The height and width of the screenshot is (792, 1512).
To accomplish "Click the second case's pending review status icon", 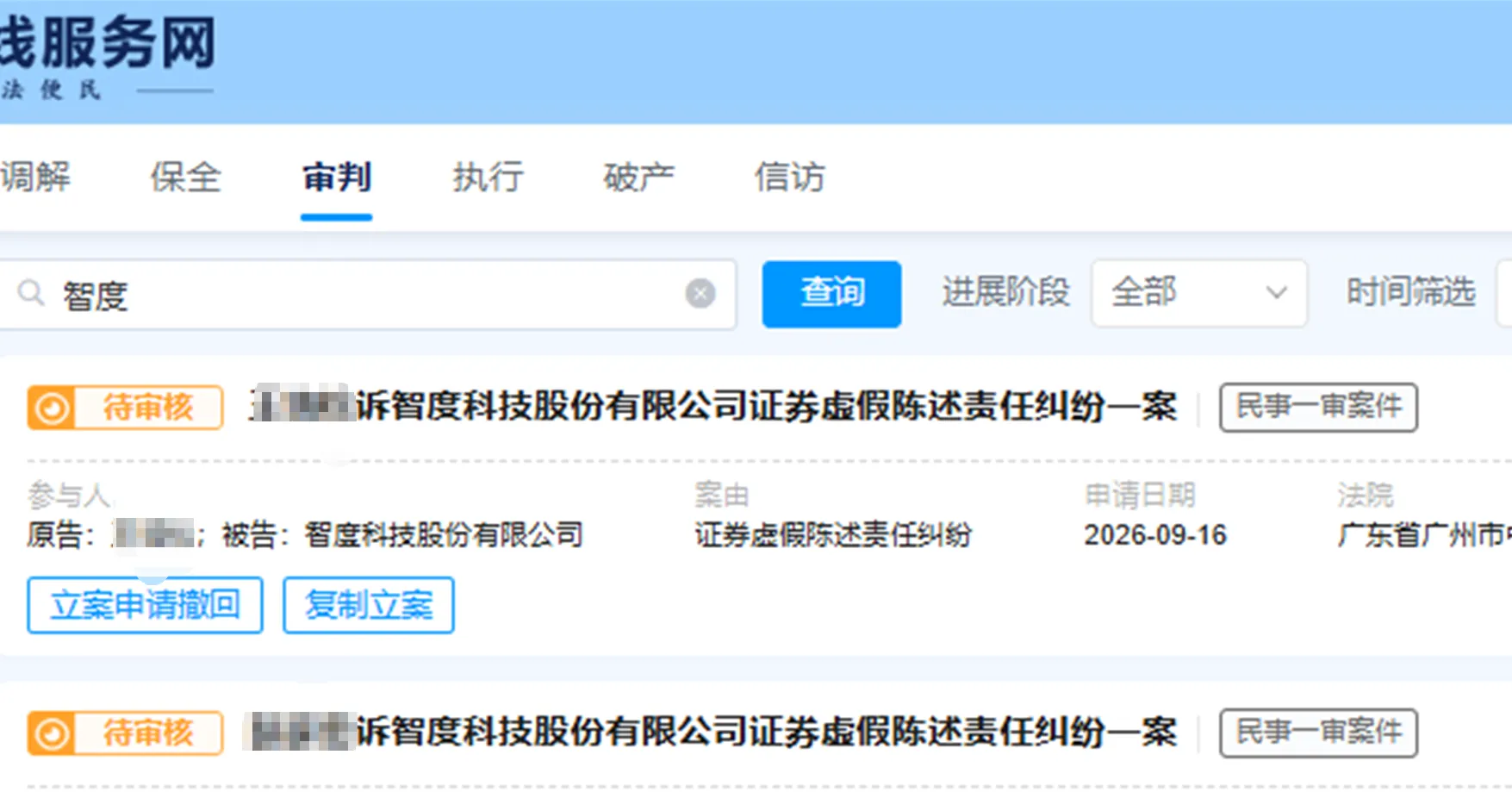I will [x=52, y=733].
